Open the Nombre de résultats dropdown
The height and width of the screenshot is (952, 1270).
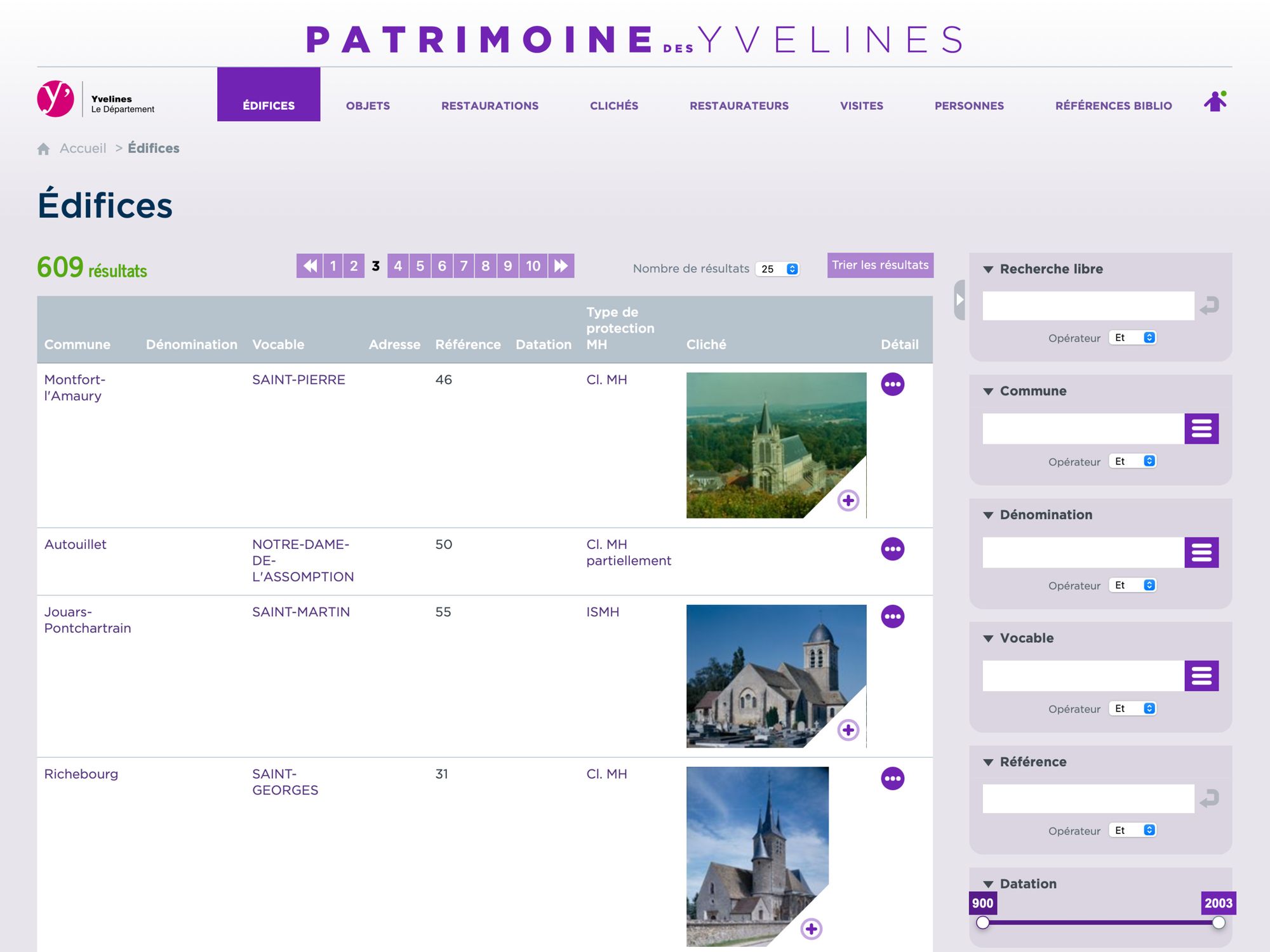(x=778, y=269)
